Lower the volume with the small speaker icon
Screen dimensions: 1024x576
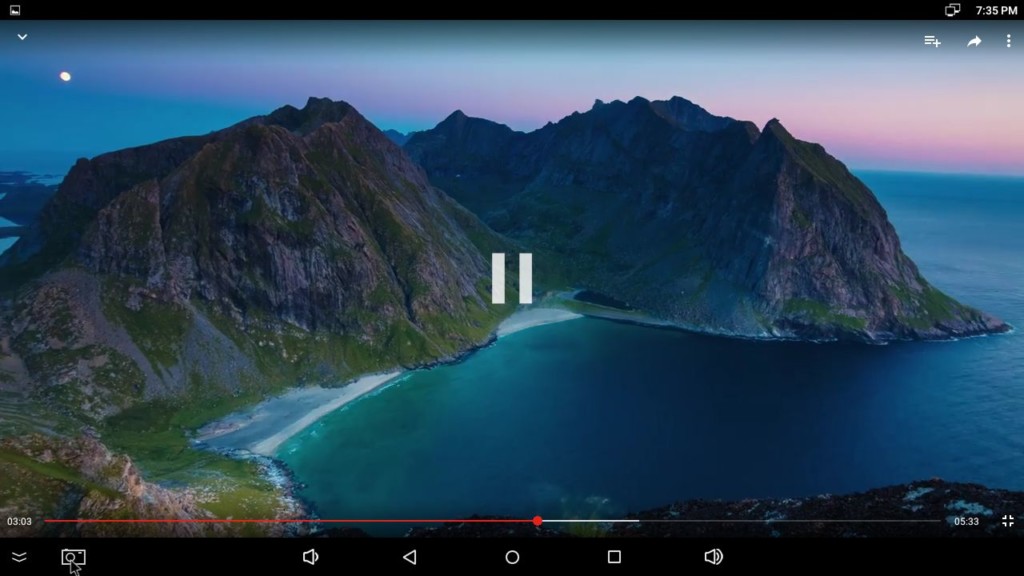coord(310,557)
